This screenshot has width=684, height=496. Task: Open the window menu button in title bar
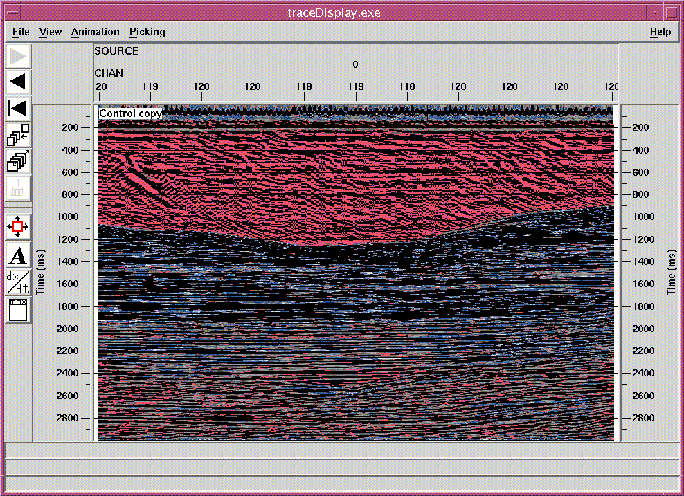[13, 12]
